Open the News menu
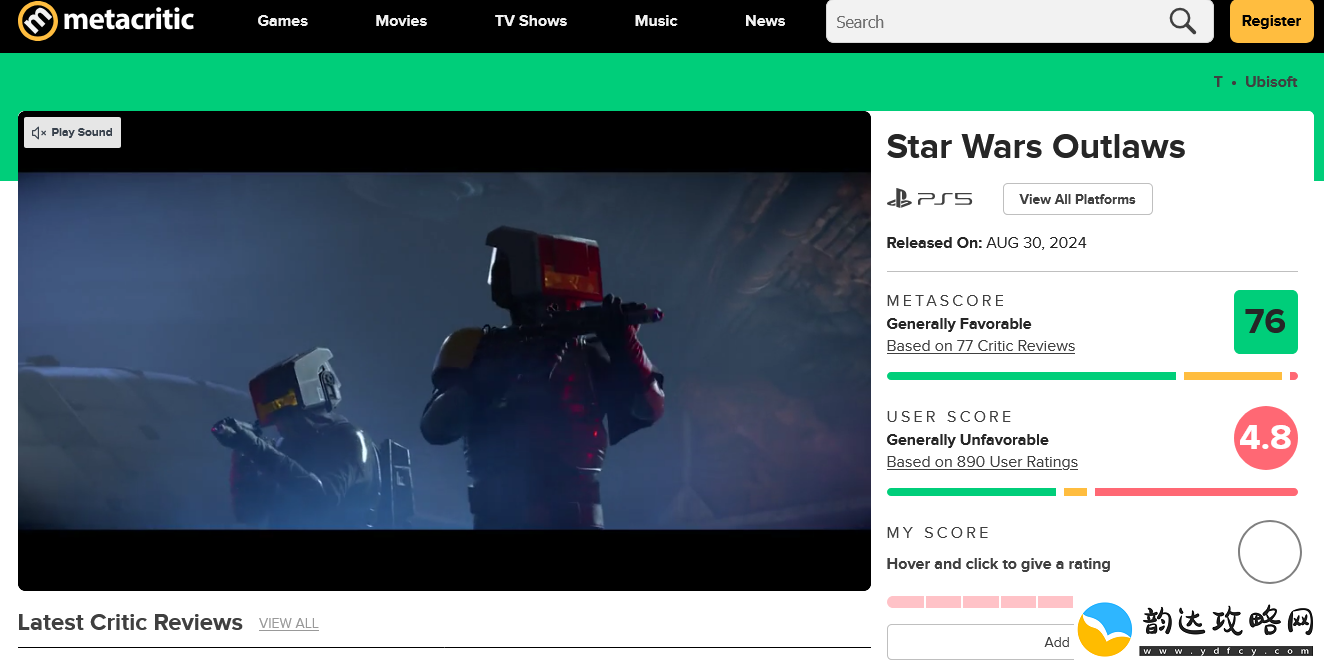The image size is (1324, 662). (x=765, y=21)
